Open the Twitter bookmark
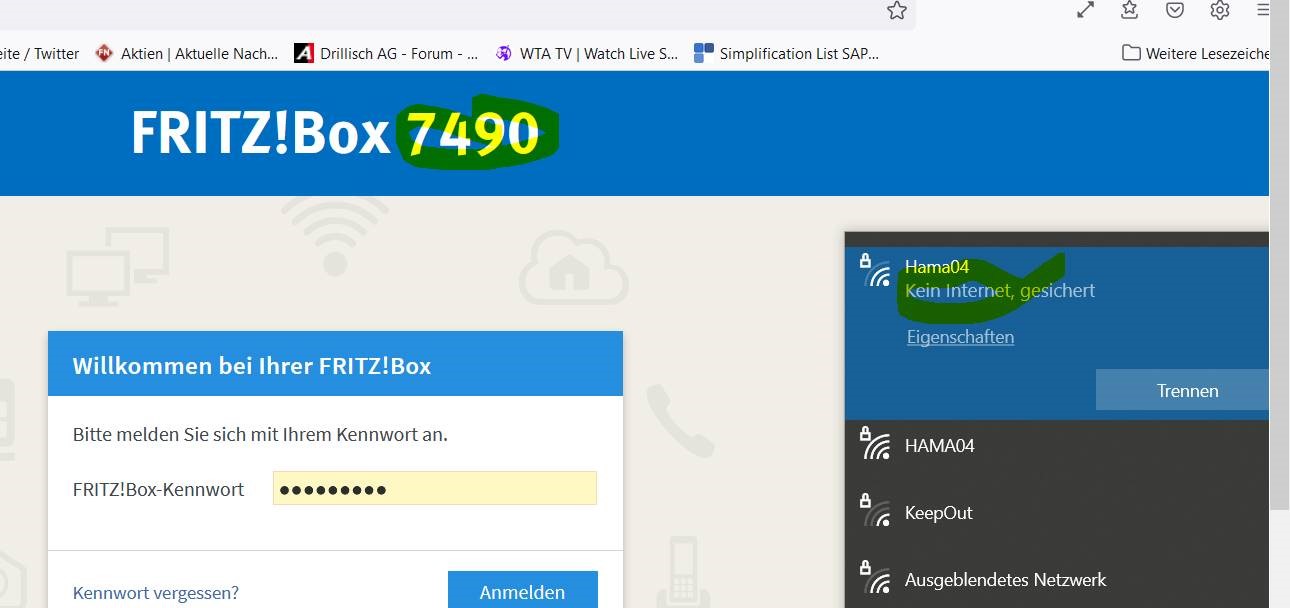The height and width of the screenshot is (608, 1290). point(40,54)
